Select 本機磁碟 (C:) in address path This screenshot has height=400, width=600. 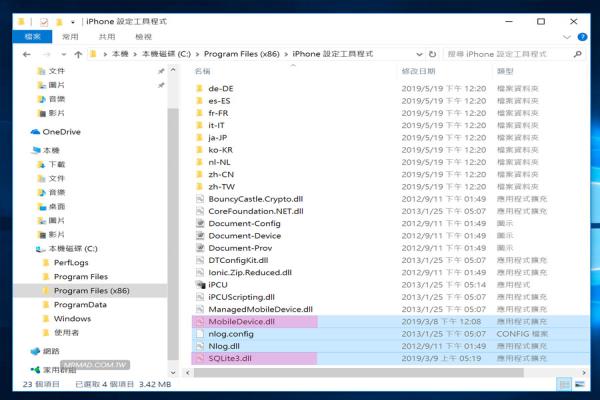pos(166,54)
